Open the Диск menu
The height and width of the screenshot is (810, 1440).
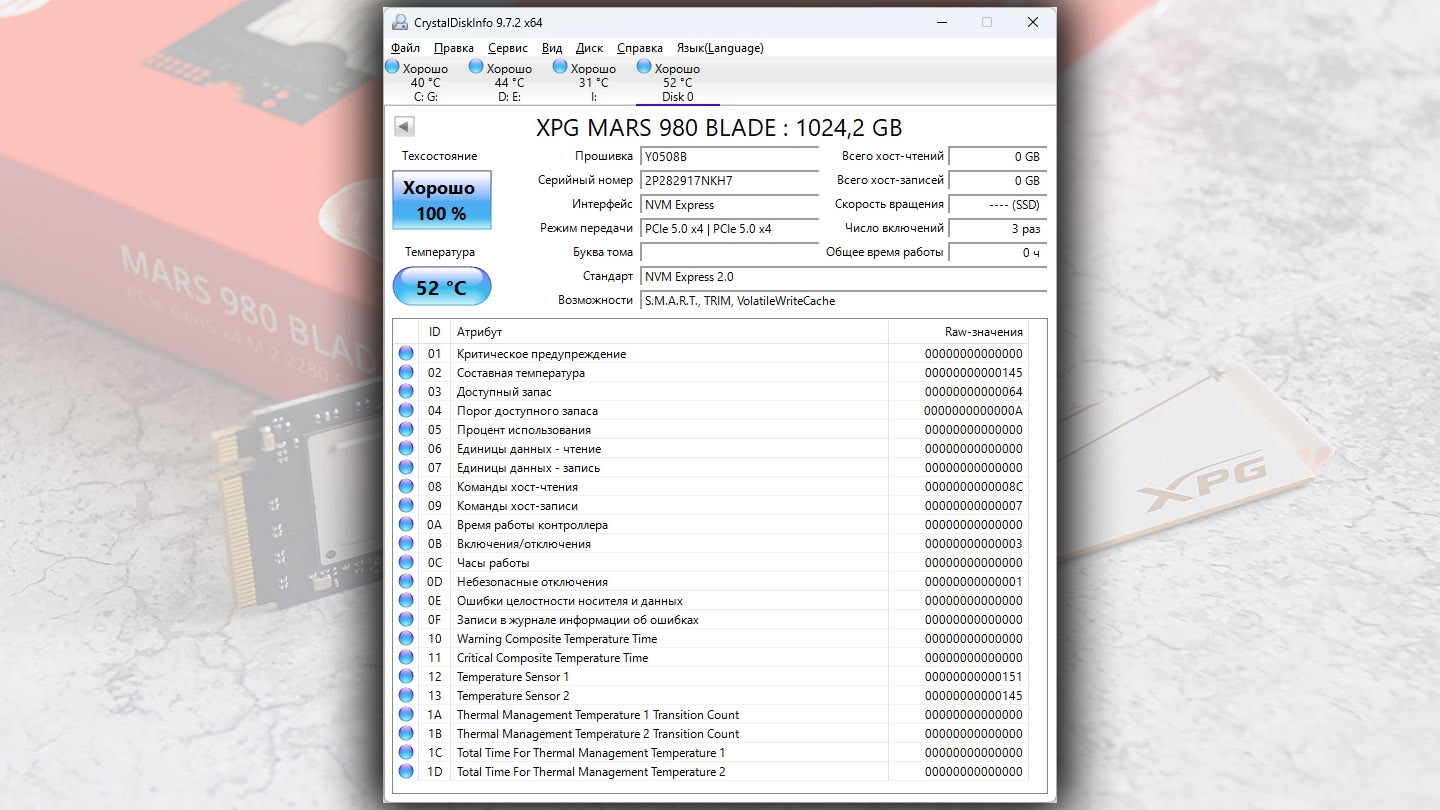589,48
